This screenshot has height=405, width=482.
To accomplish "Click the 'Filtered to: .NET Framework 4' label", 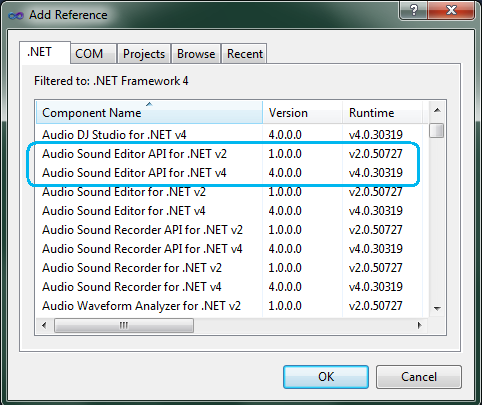I will [x=111, y=81].
